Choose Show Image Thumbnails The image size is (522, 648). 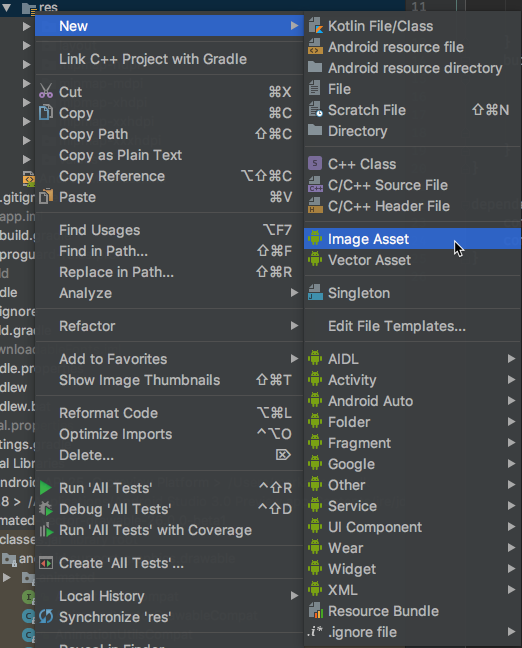coord(169,380)
